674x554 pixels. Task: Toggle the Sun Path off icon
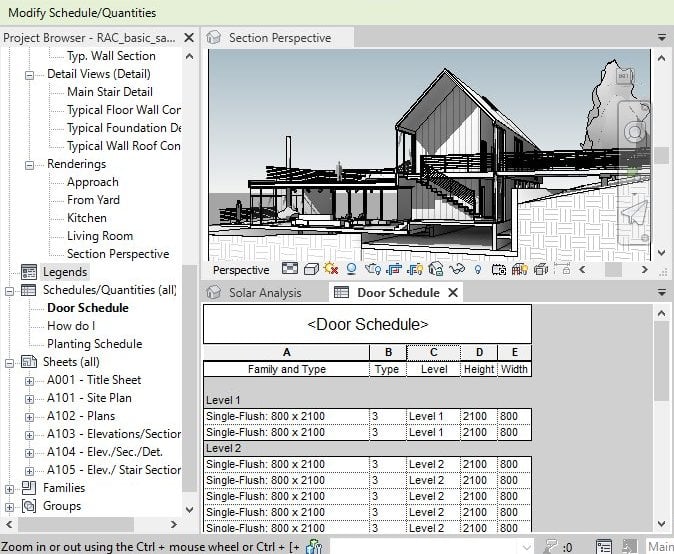coord(331,269)
